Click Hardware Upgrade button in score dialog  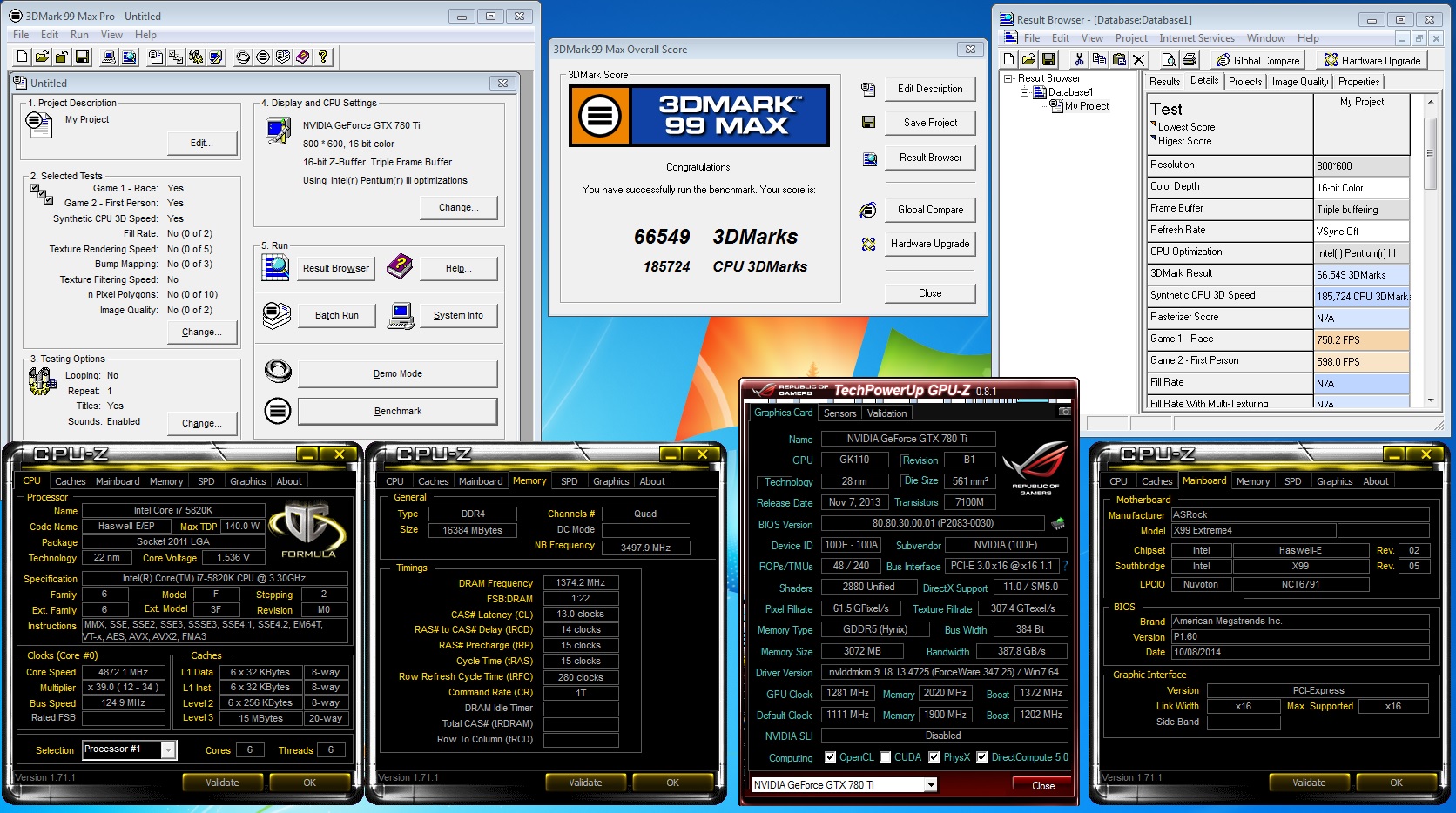click(x=930, y=244)
